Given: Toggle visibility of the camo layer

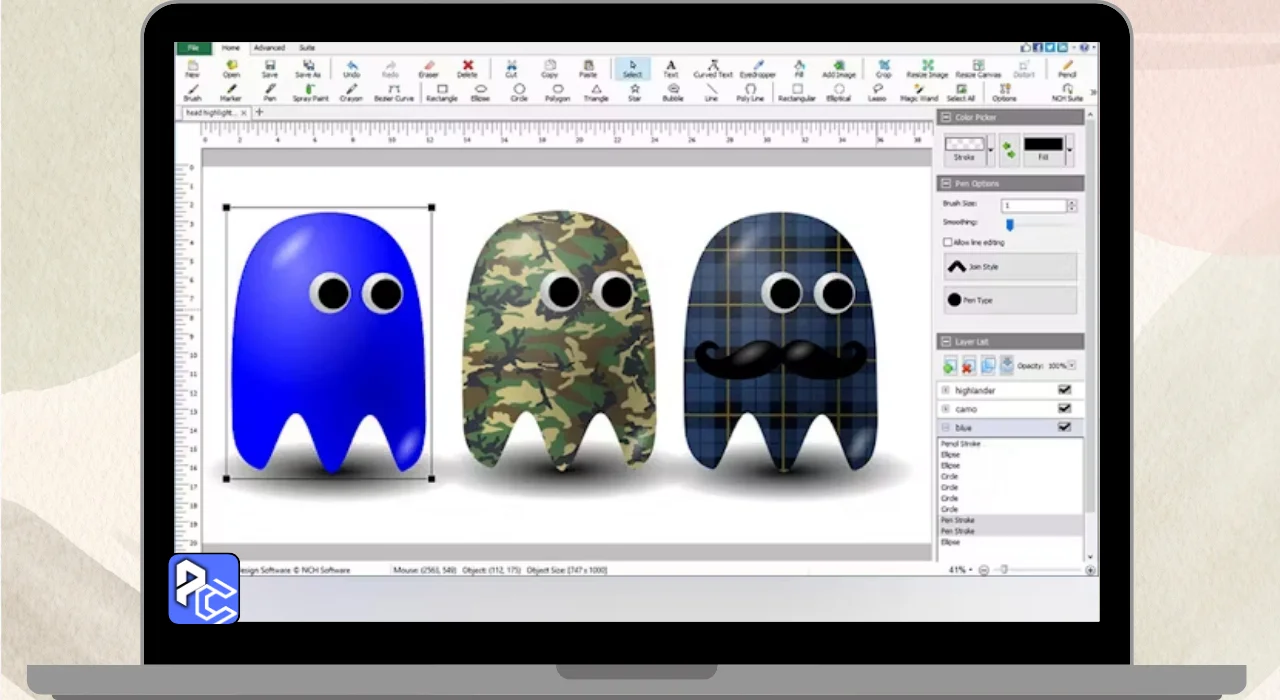Looking at the screenshot, I should point(1064,409).
